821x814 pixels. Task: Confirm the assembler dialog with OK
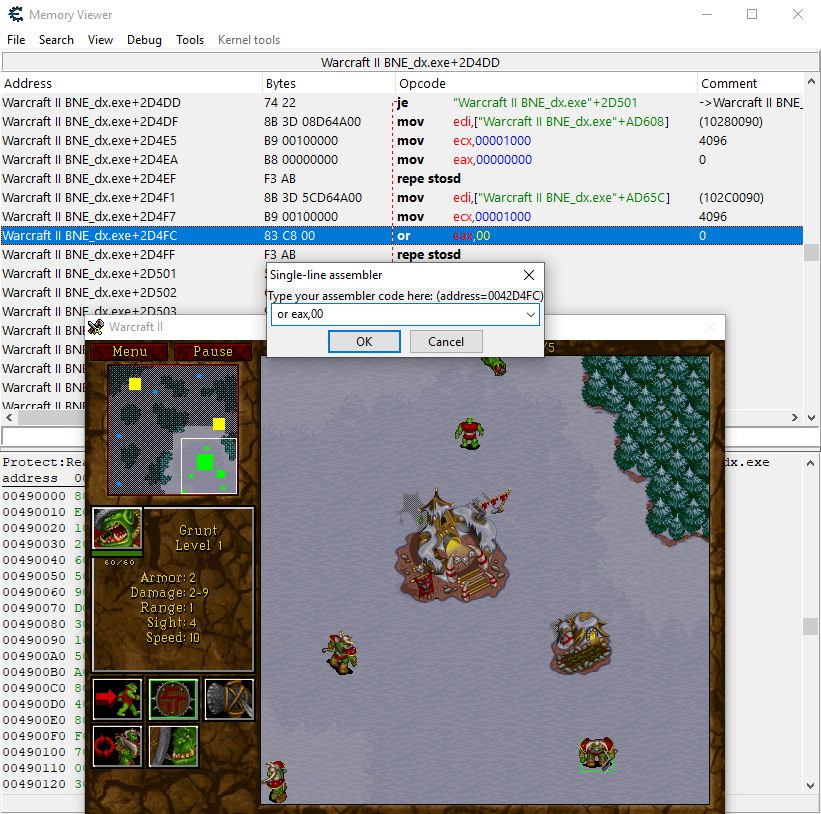tap(364, 342)
